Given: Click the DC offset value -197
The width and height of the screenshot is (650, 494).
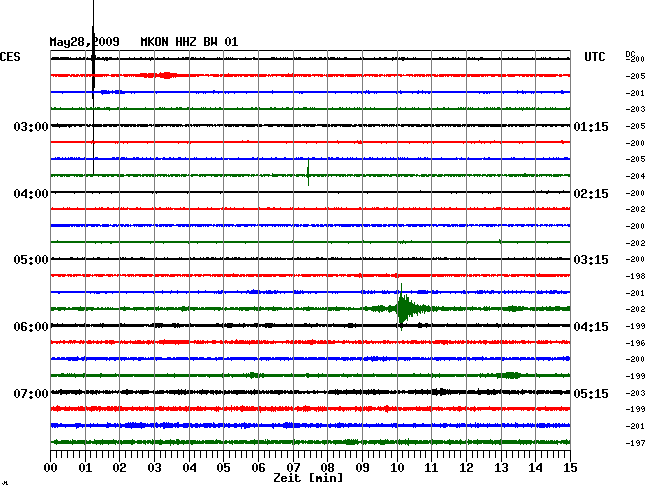Looking at the screenshot, I should tap(635, 443).
